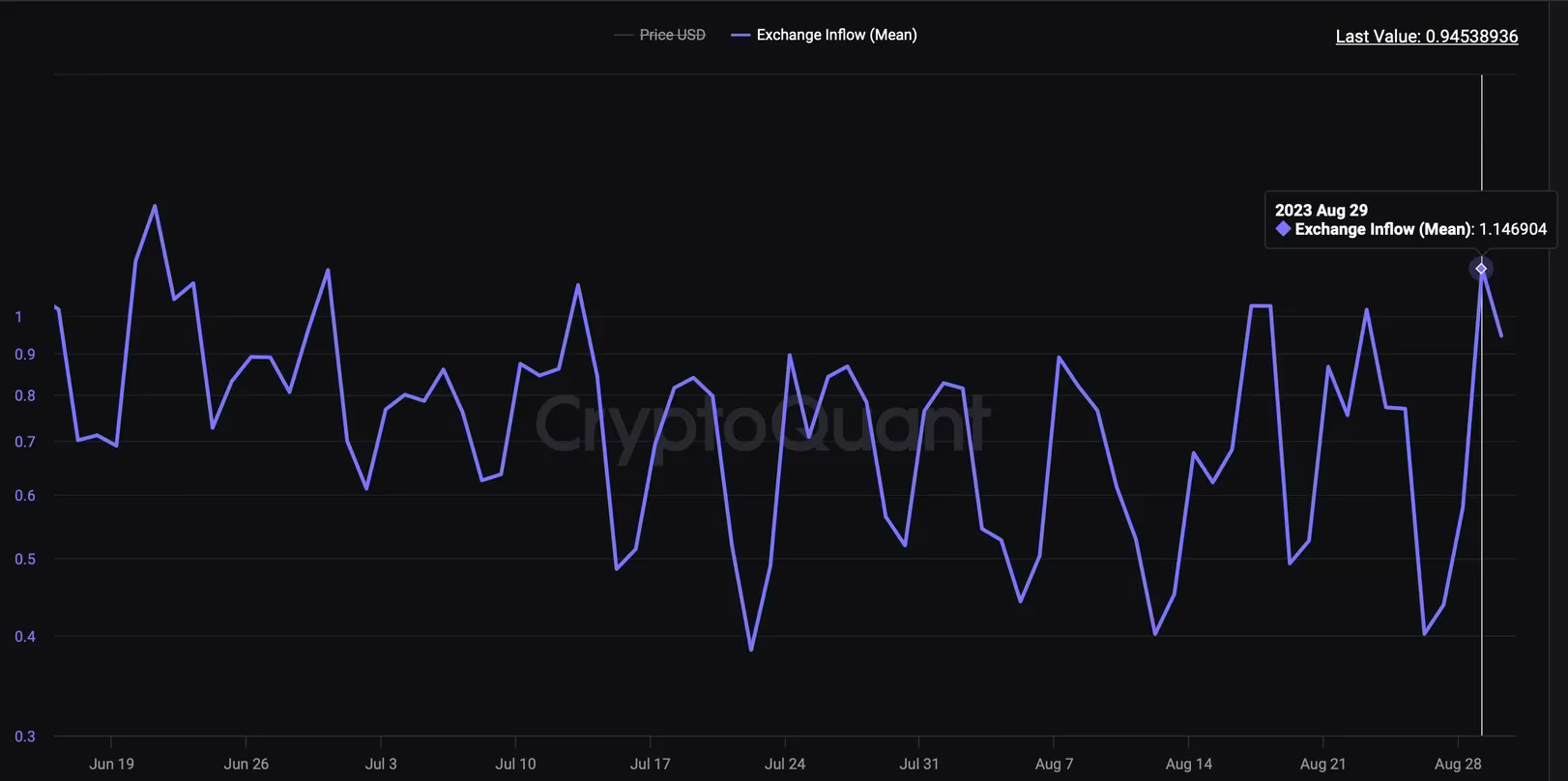This screenshot has height=781, width=1568.
Task: Click the Aug 21 x-axis date label
Action: pyautogui.click(x=1322, y=764)
